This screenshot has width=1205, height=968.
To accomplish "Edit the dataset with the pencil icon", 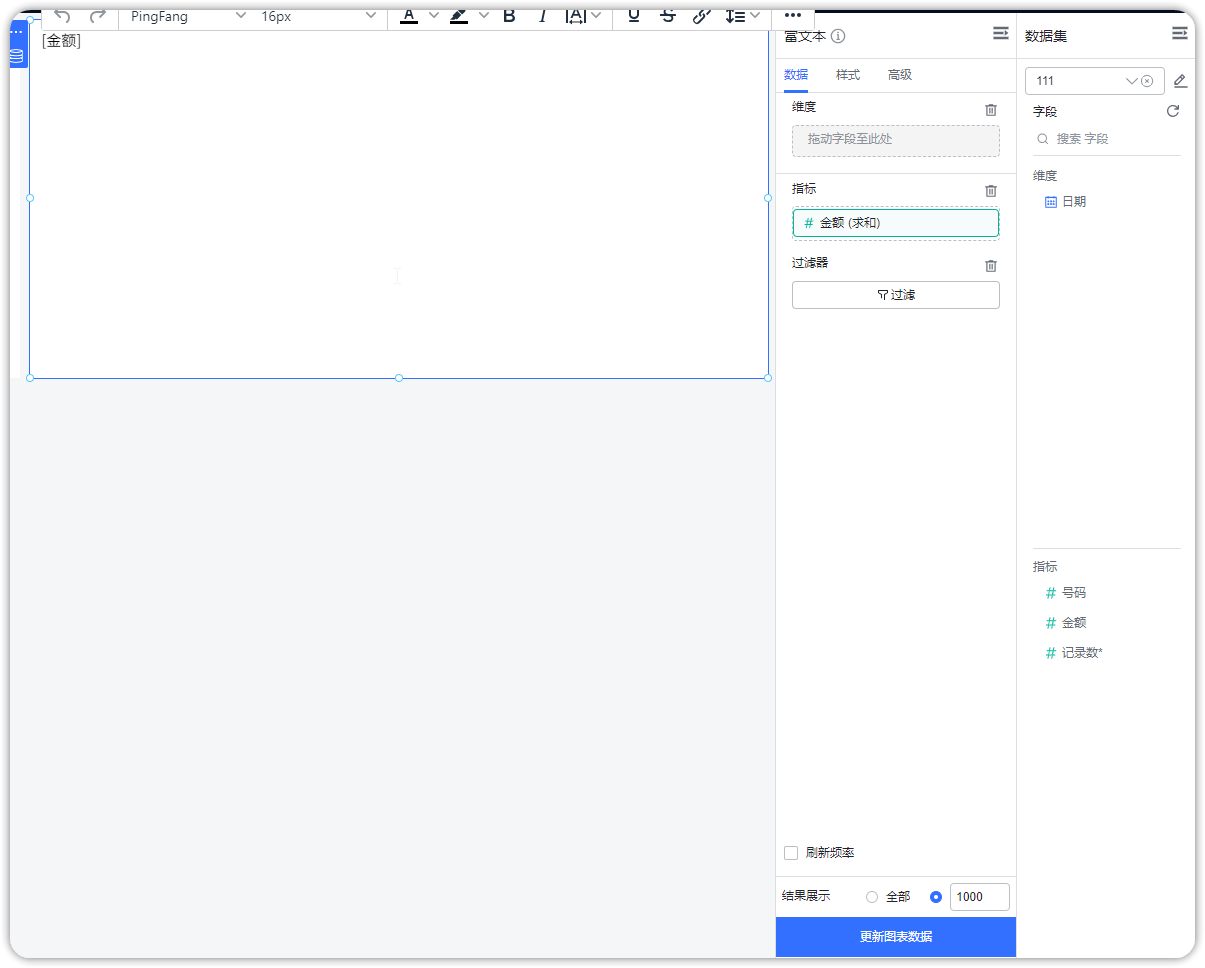I will tap(1180, 81).
